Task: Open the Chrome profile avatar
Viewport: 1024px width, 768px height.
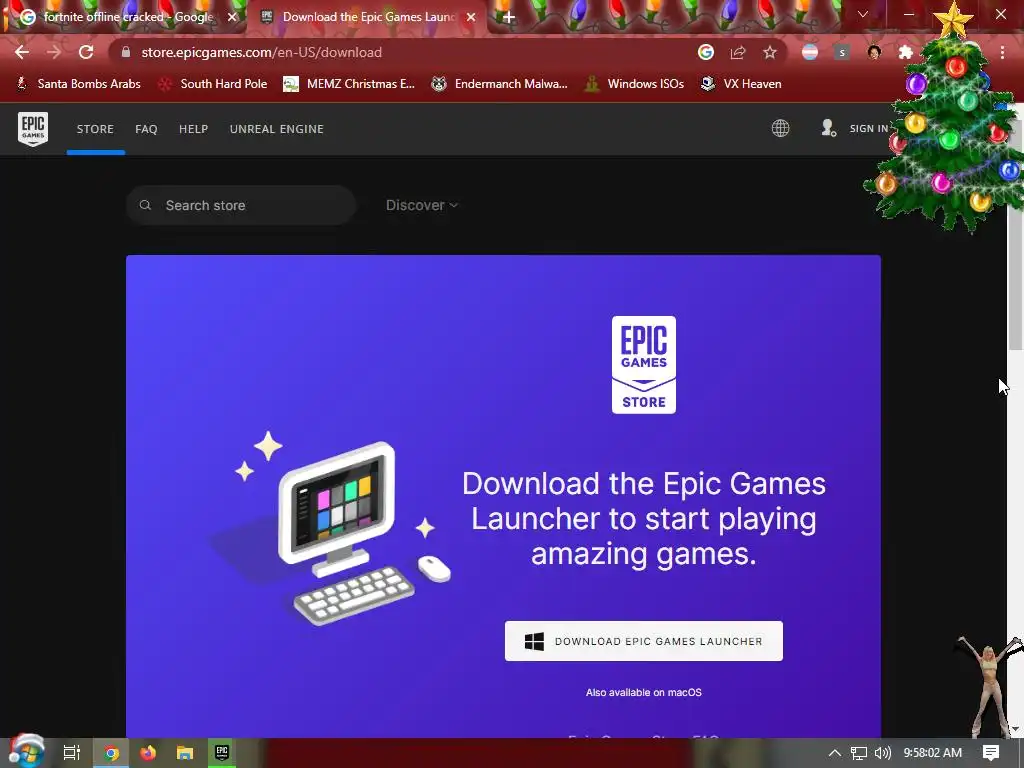Action: [874, 52]
